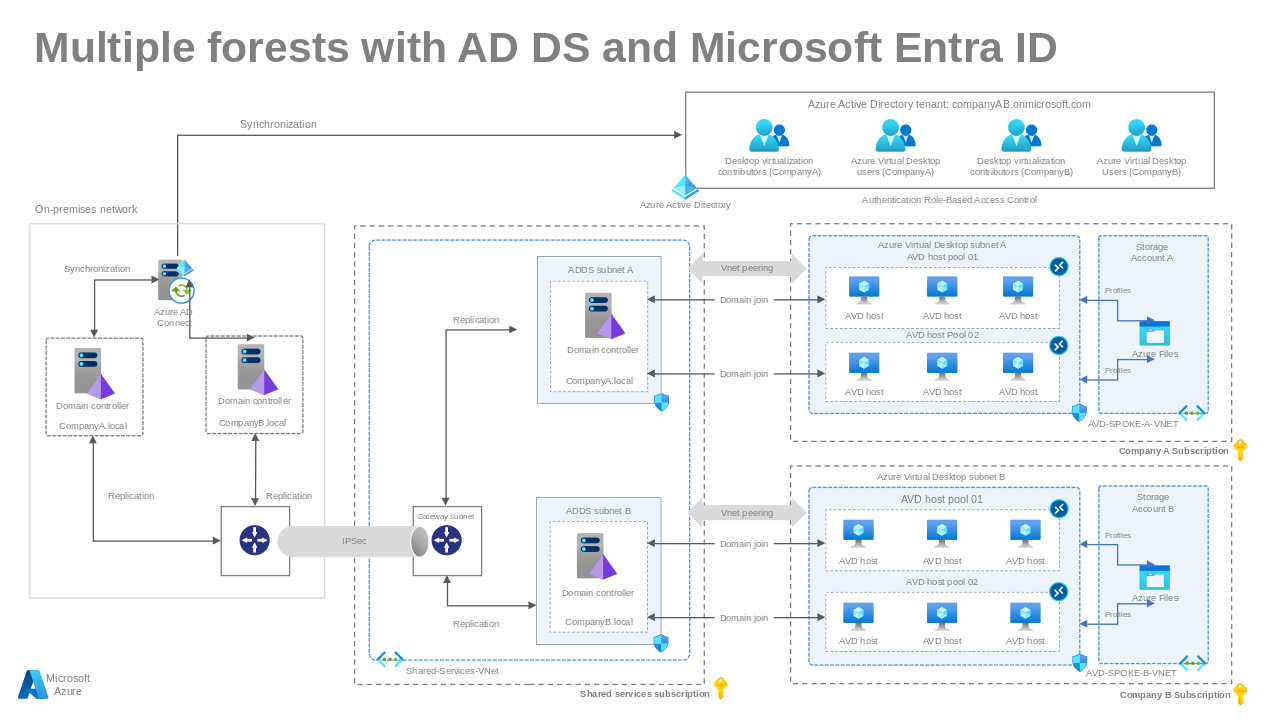Select the on-premises CompanyB.local domain controller icon
Viewport: 1280px width, 720px height.
(257, 369)
